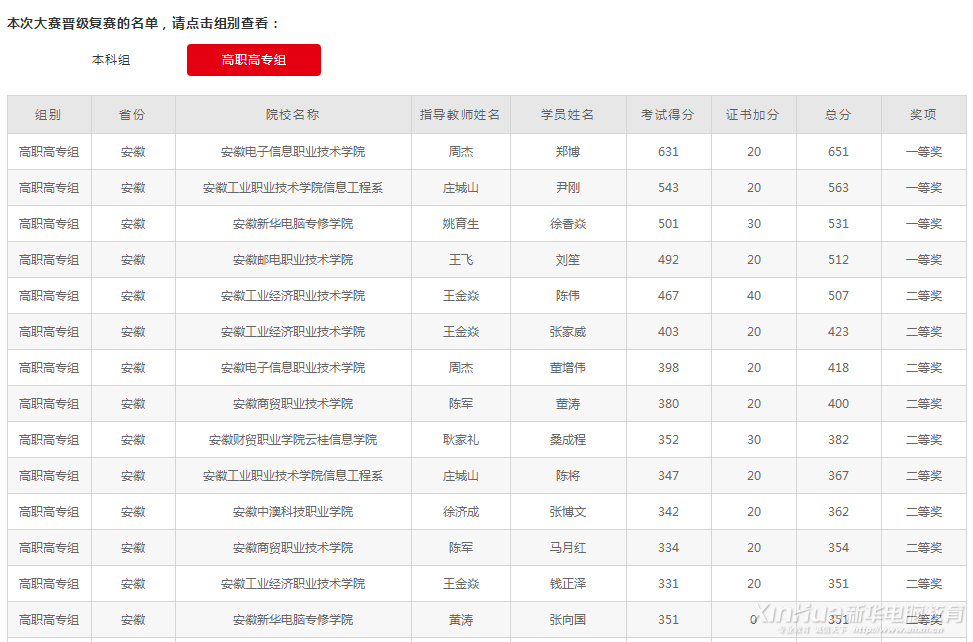Click the total score 563 cell
This screenshot has height=642, width=973.
838,188
